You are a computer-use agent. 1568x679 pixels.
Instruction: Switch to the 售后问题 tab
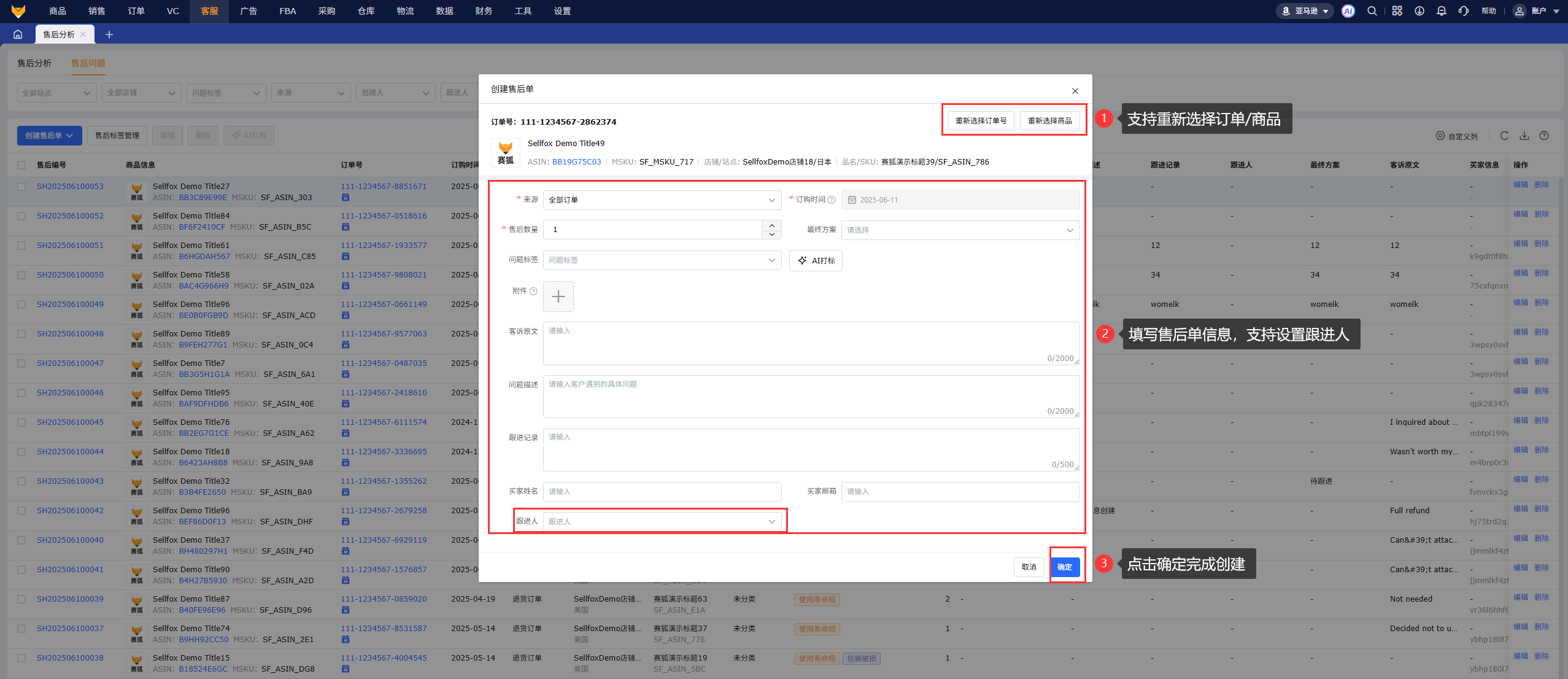point(88,63)
